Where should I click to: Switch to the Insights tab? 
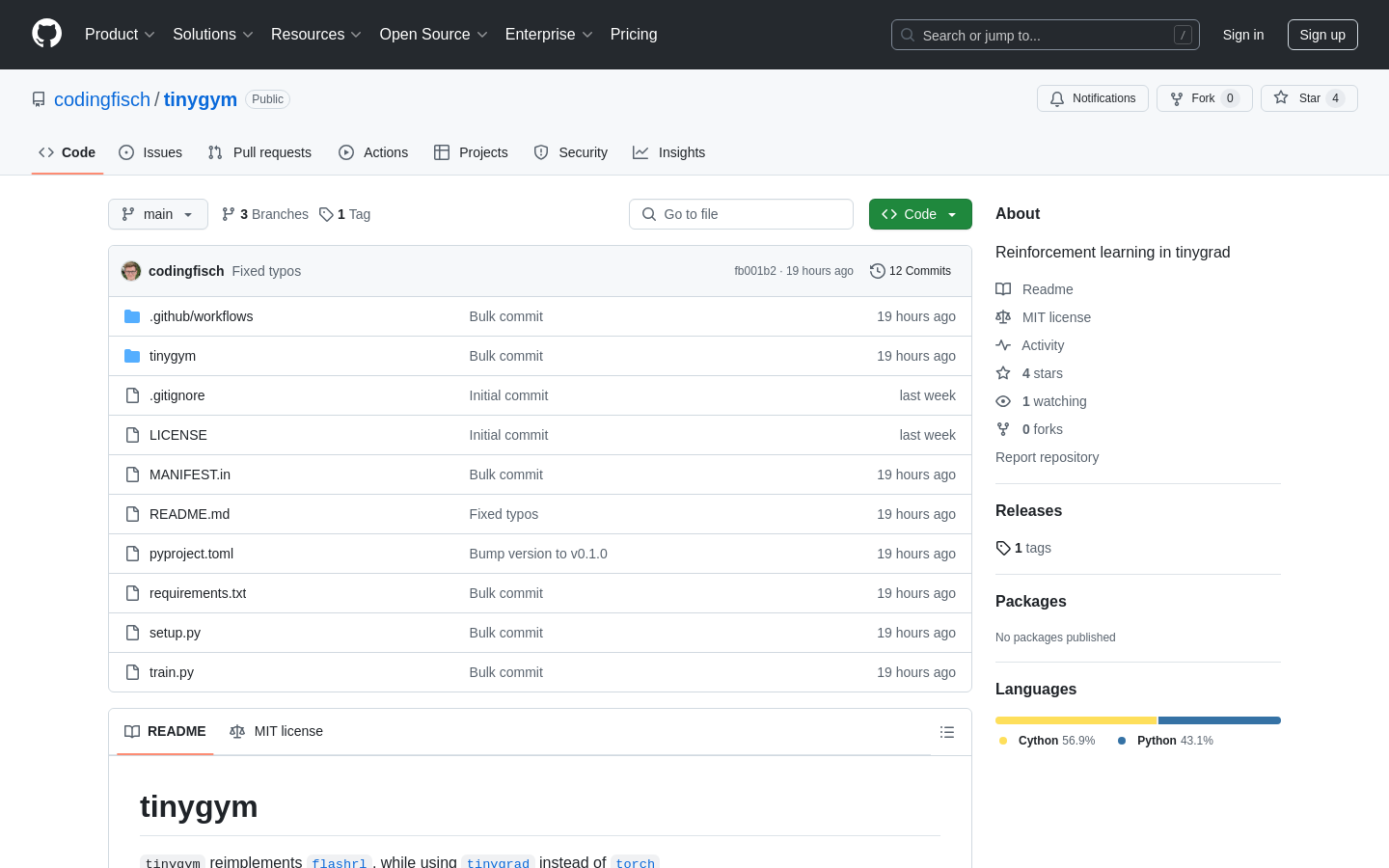[669, 152]
